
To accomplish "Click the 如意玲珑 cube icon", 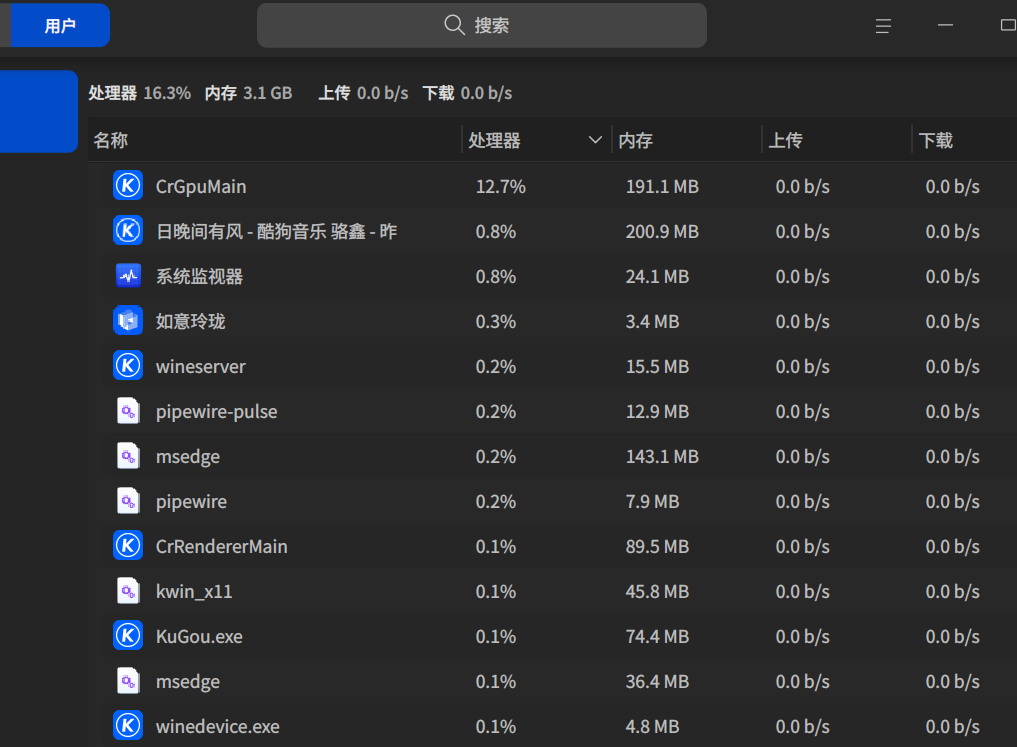I will point(128,321).
